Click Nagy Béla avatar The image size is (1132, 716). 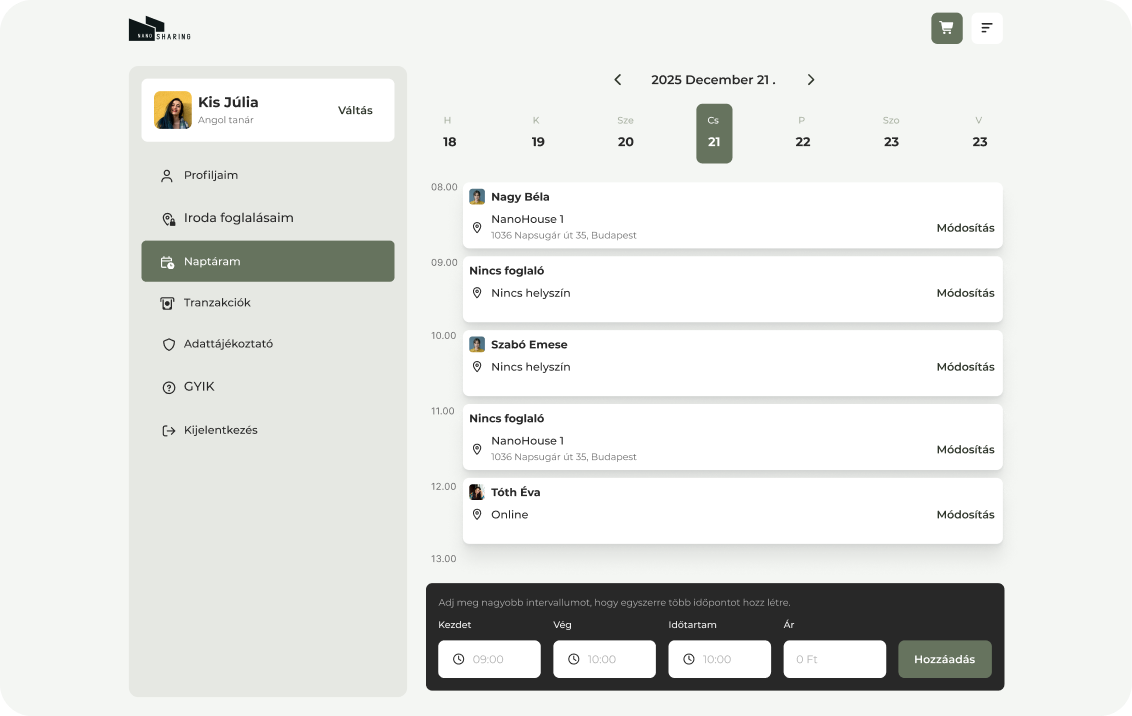click(477, 196)
